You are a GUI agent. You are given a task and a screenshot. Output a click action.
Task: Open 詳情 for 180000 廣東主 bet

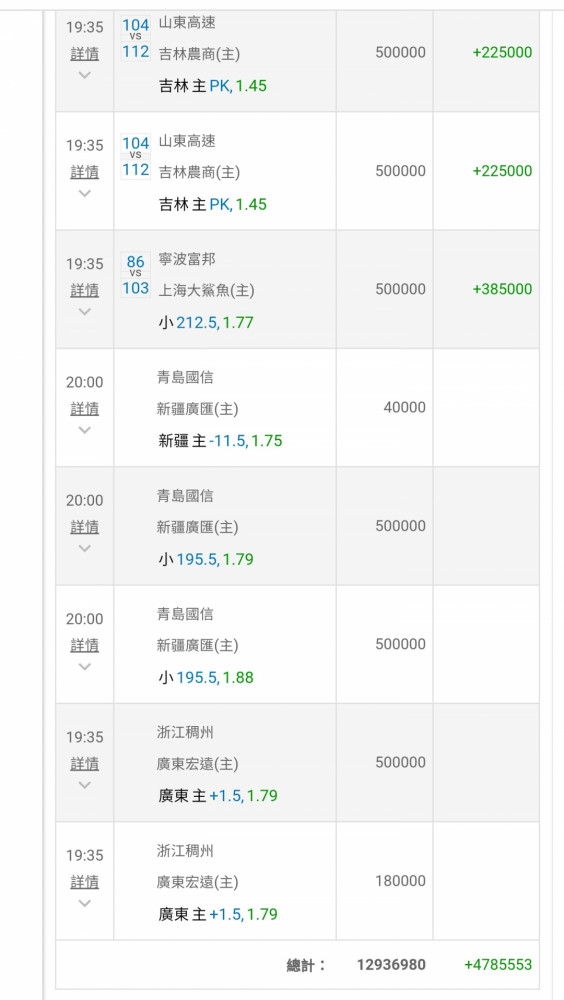point(85,882)
